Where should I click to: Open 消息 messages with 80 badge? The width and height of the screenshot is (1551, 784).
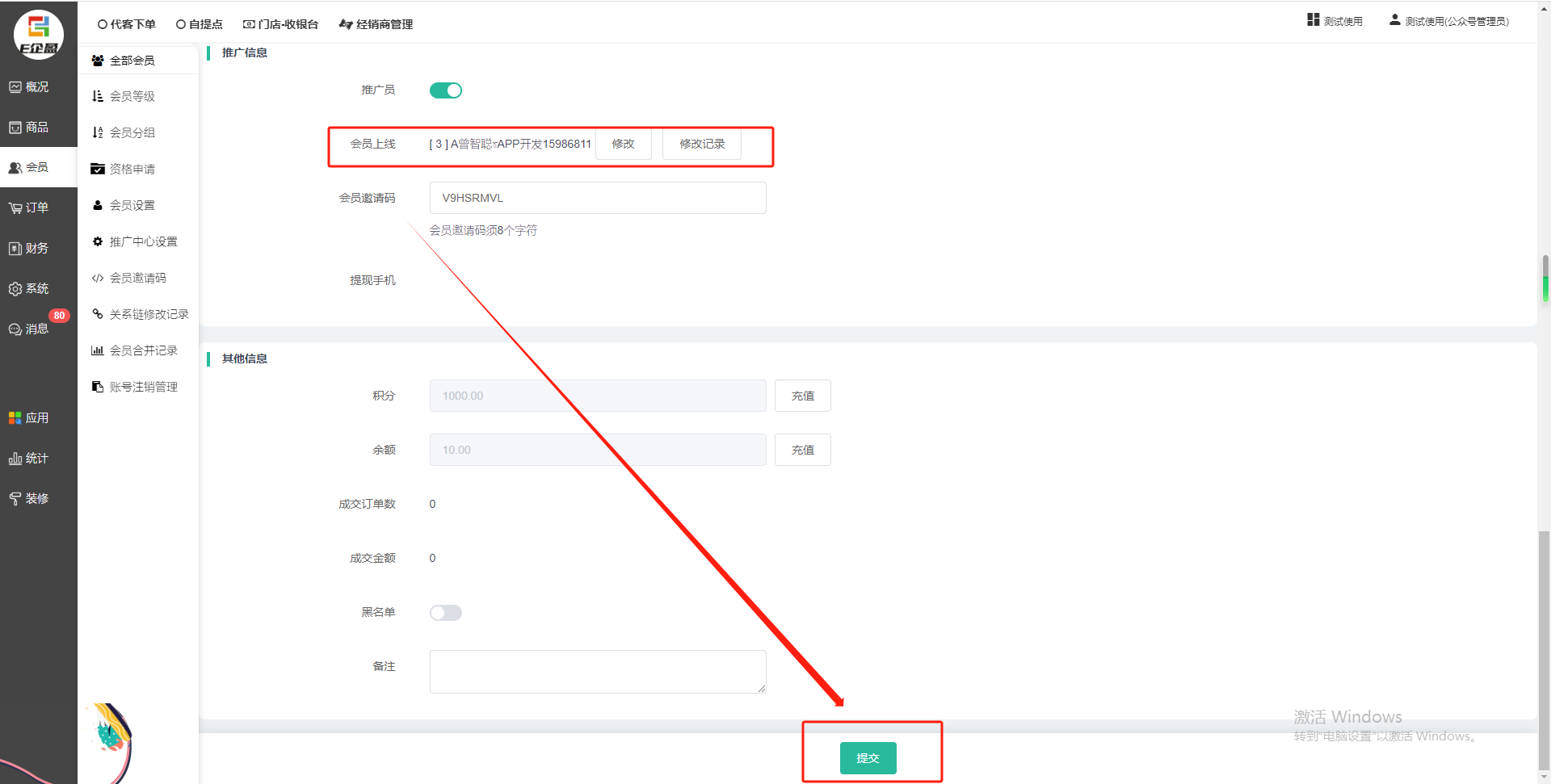click(29, 329)
